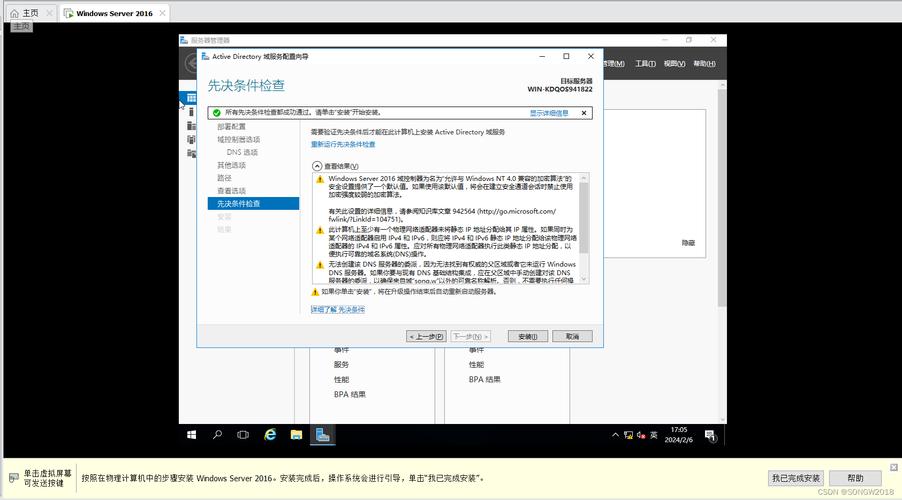Open network status tray icon

point(628,435)
